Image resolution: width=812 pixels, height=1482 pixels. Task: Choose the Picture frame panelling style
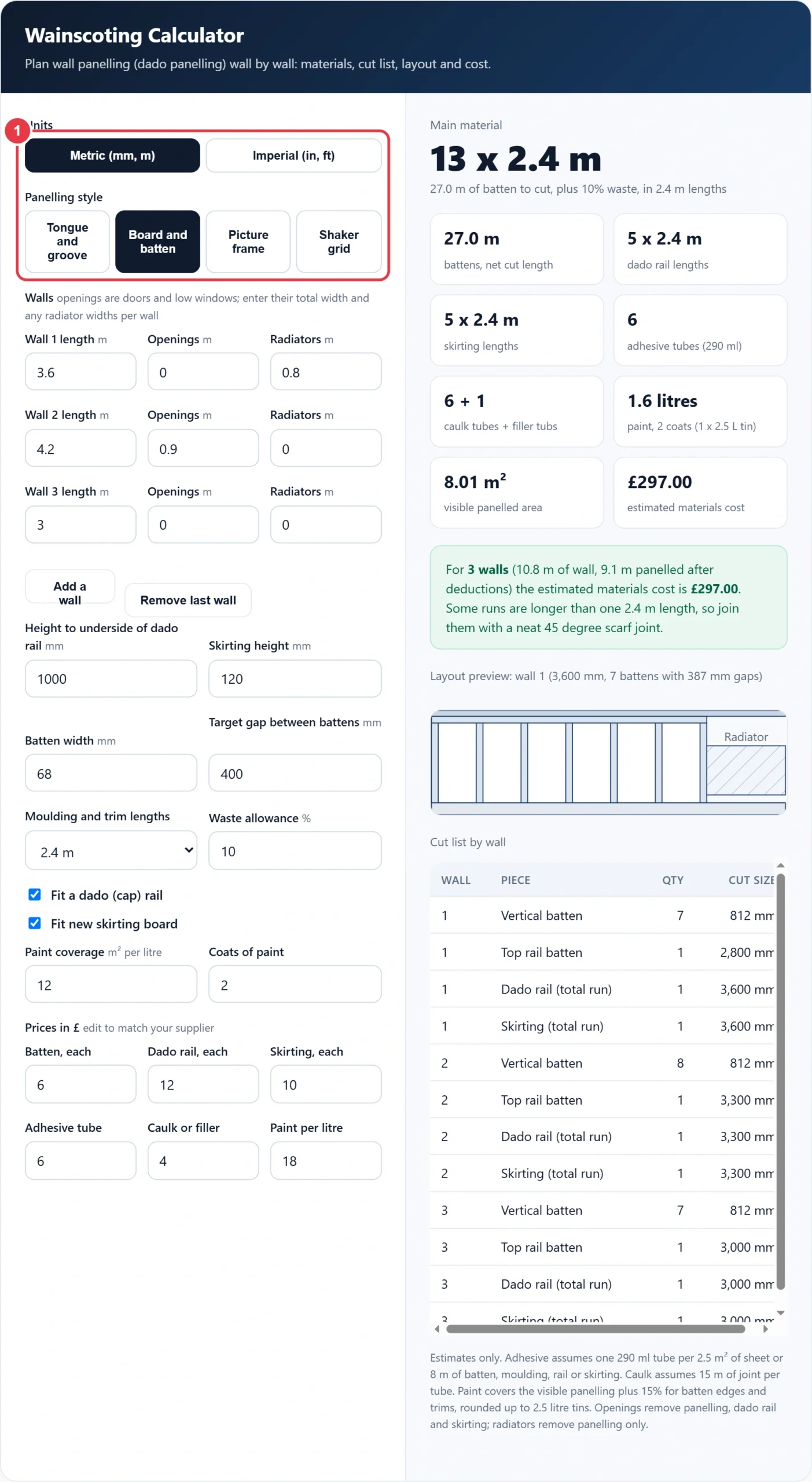pyautogui.click(x=248, y=241)
